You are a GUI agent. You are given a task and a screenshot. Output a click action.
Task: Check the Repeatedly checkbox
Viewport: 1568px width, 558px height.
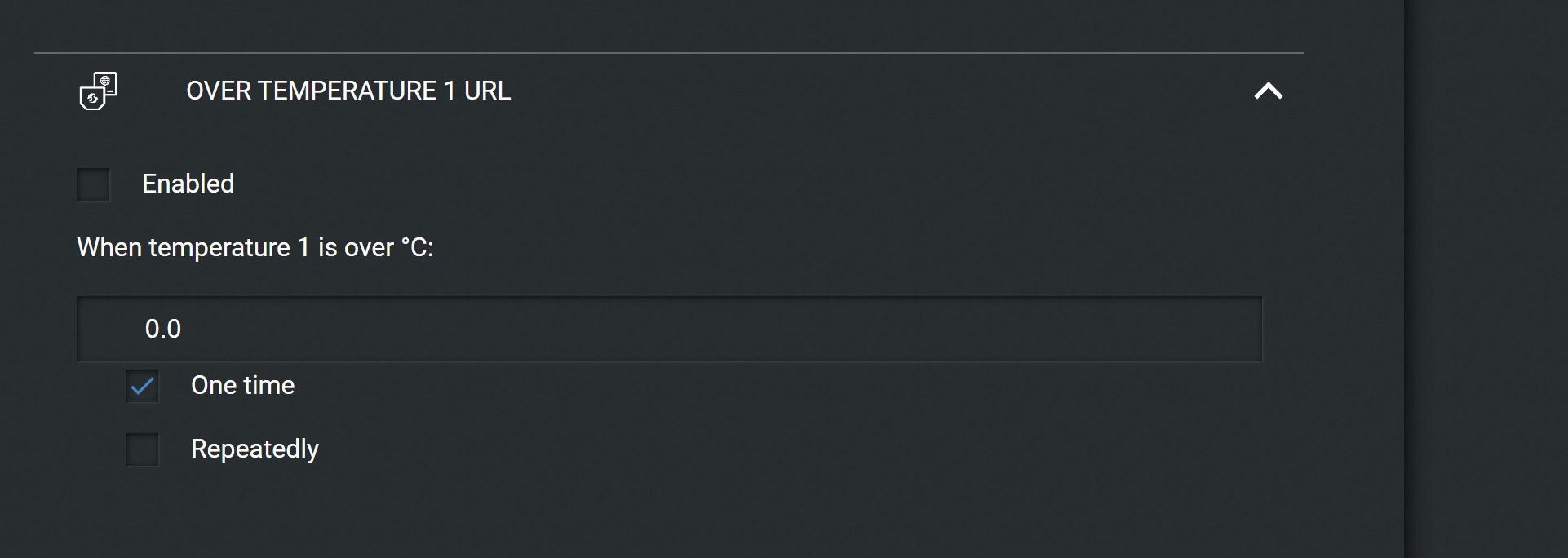click(142, 449)
